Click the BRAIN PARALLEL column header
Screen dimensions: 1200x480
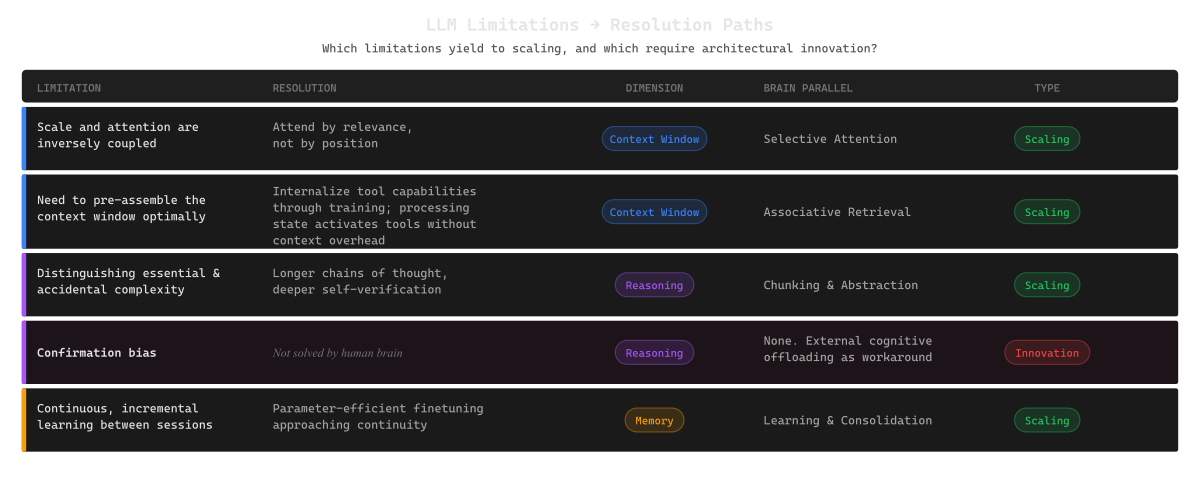pos(808,88)
